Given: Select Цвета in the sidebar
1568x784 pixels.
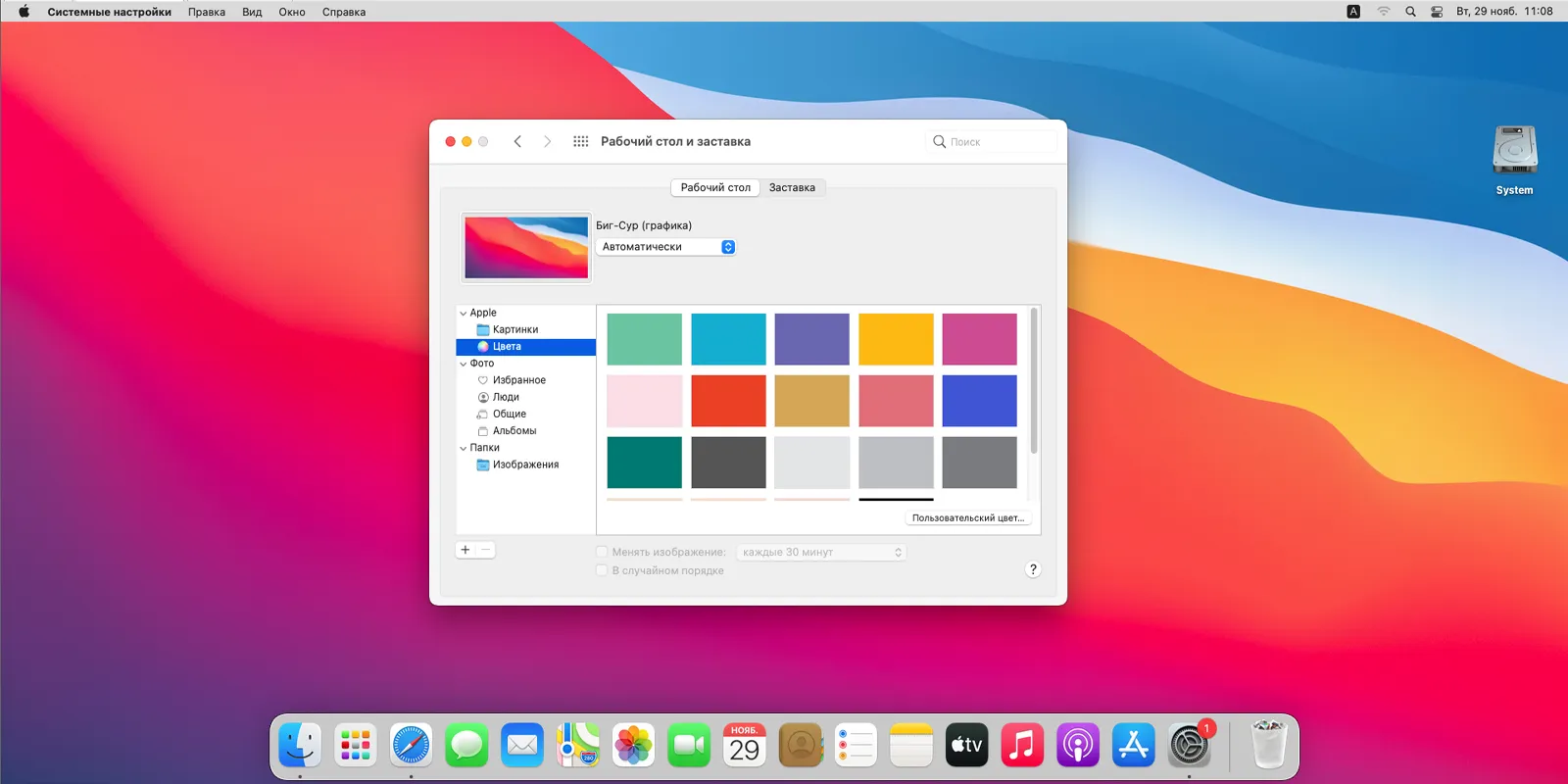Looking at the screenshot, I should point(526,347).
